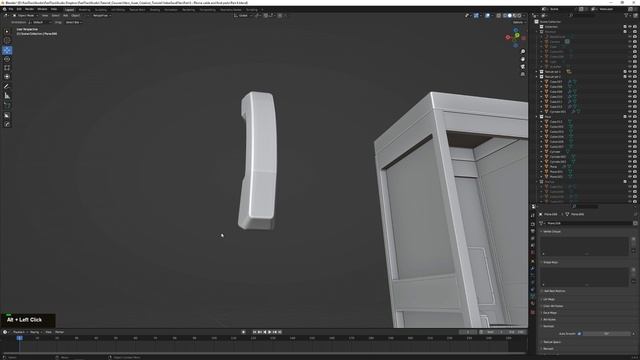Open the Edit menu
Screen dimensions: 640x360
click(19, 9)
